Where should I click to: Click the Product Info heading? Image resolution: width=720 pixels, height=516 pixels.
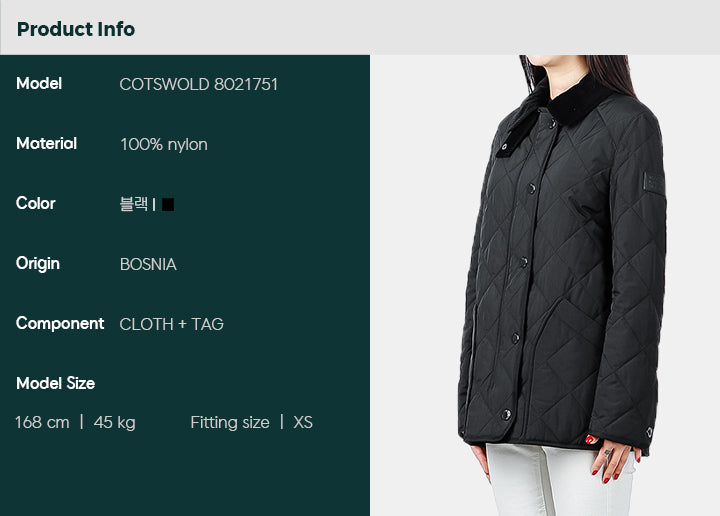tap(76, 29)
